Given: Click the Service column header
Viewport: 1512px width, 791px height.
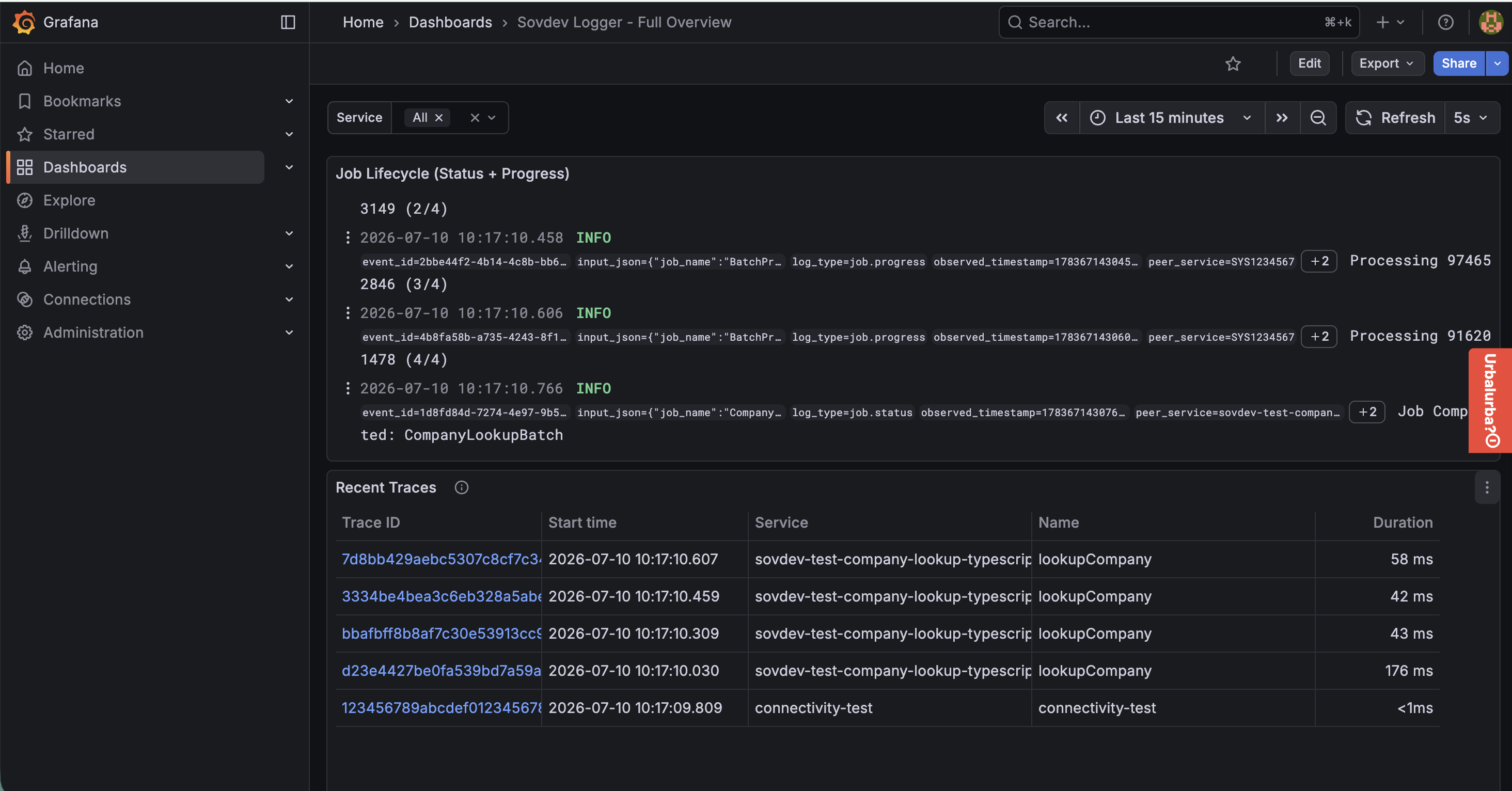Looking at the screenshot, I should [781, 523].
